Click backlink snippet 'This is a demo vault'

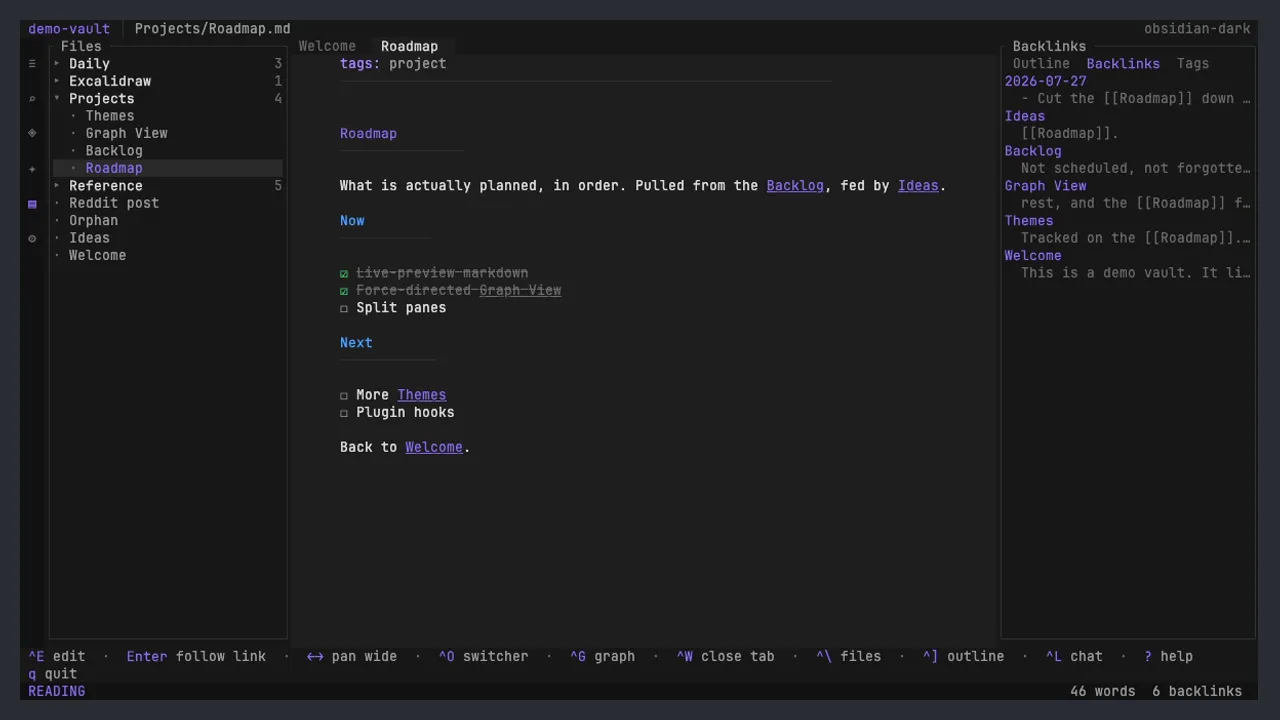point(1136,273)
